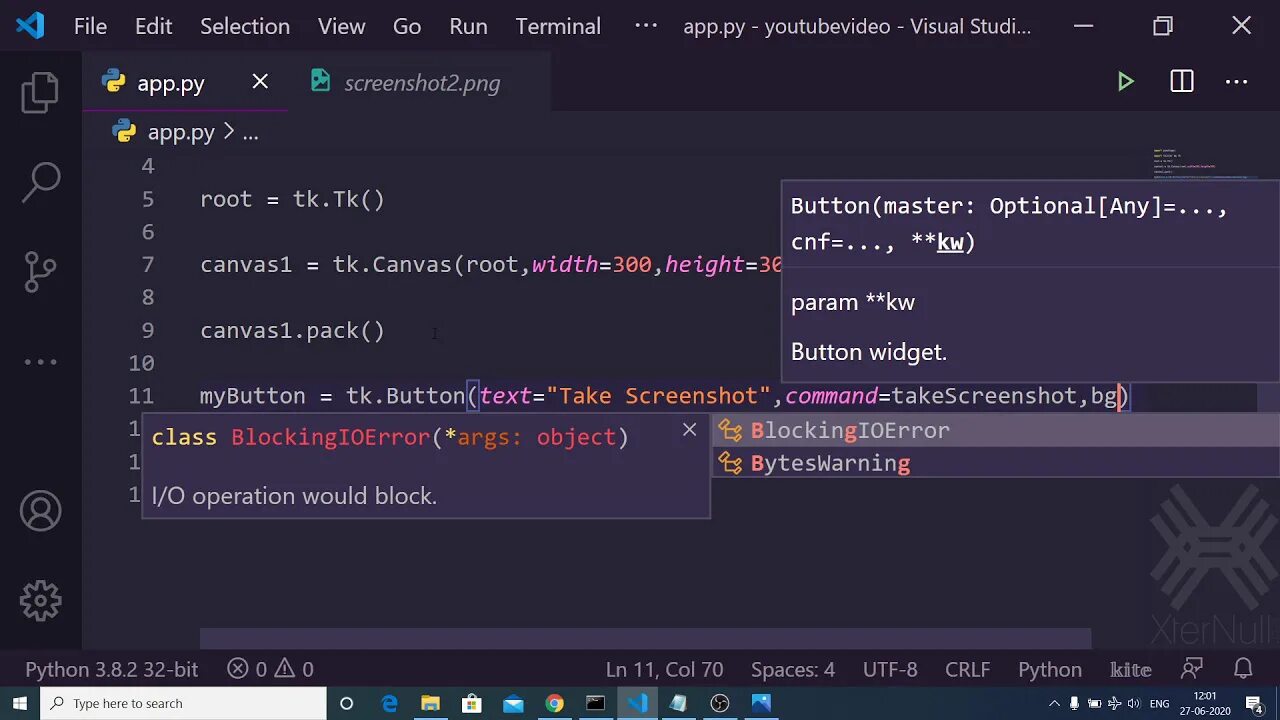Click the Windows search box

[x=184, y=703]
